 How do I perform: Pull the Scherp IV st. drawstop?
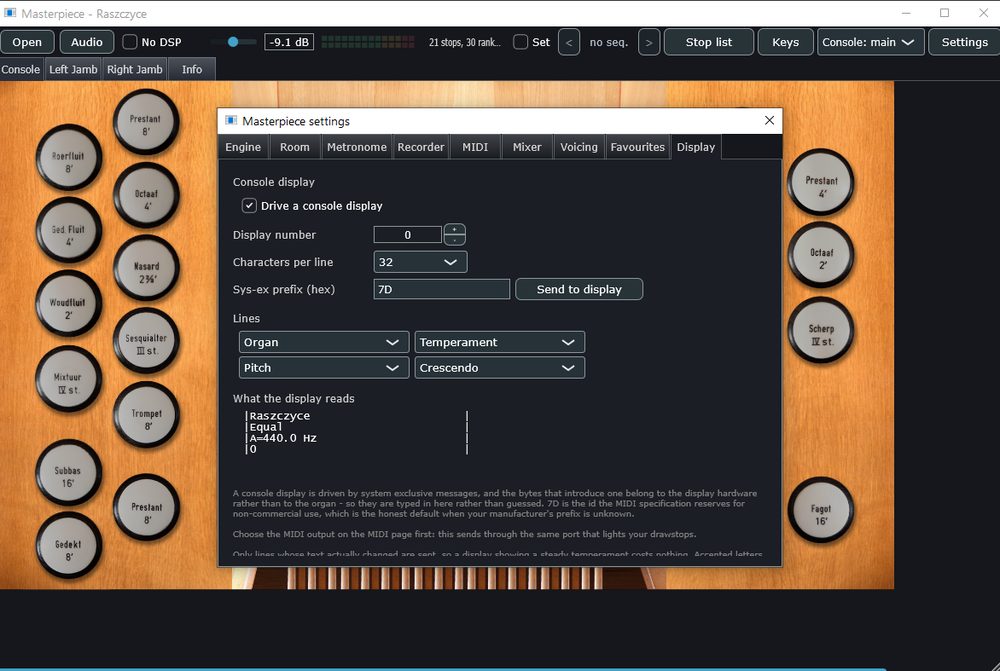point(821,330)
